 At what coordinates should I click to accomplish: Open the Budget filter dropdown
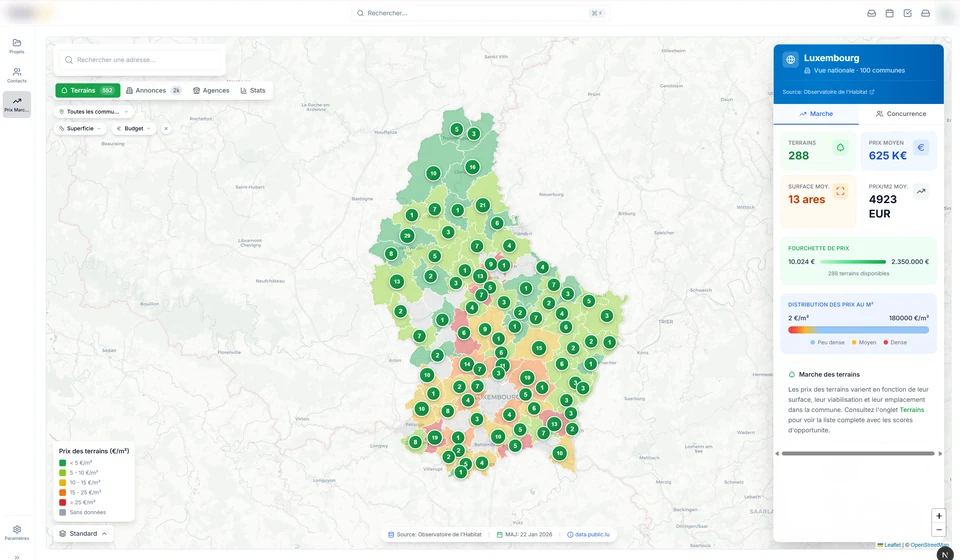point(133,129)
